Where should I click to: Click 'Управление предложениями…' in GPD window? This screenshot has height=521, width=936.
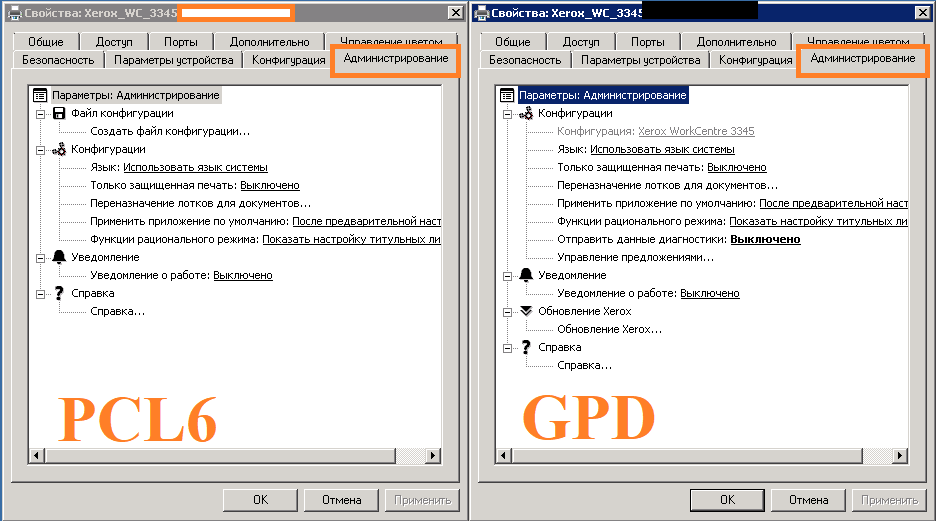[x=635, y=257]
